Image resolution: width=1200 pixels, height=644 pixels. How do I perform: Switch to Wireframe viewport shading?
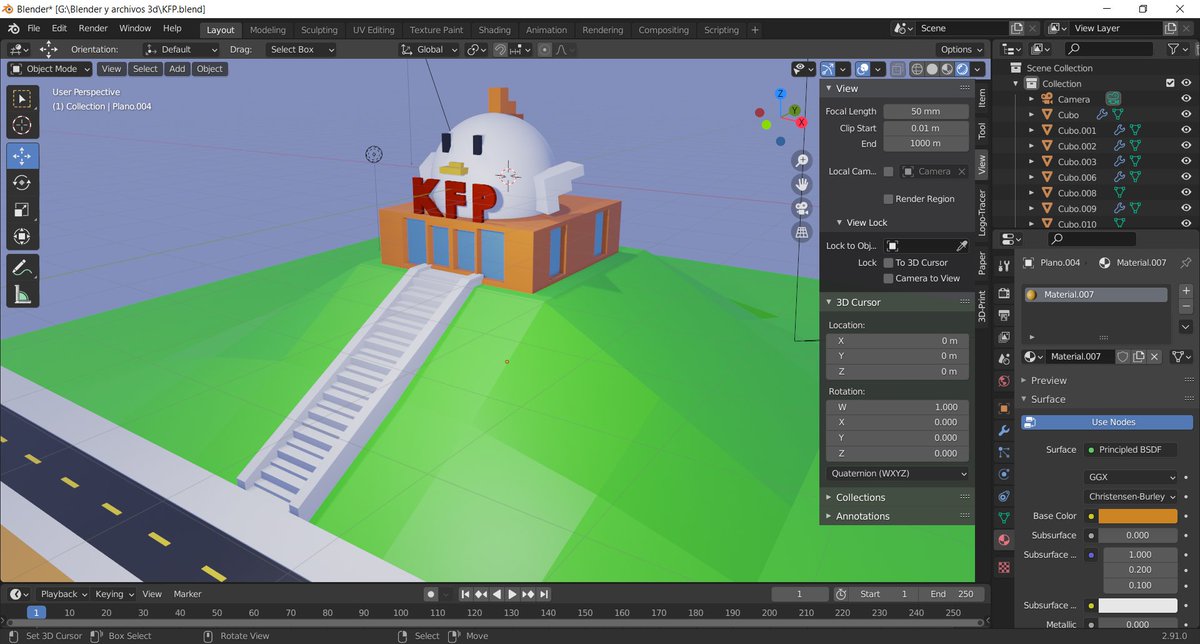(x=917, y=69)
